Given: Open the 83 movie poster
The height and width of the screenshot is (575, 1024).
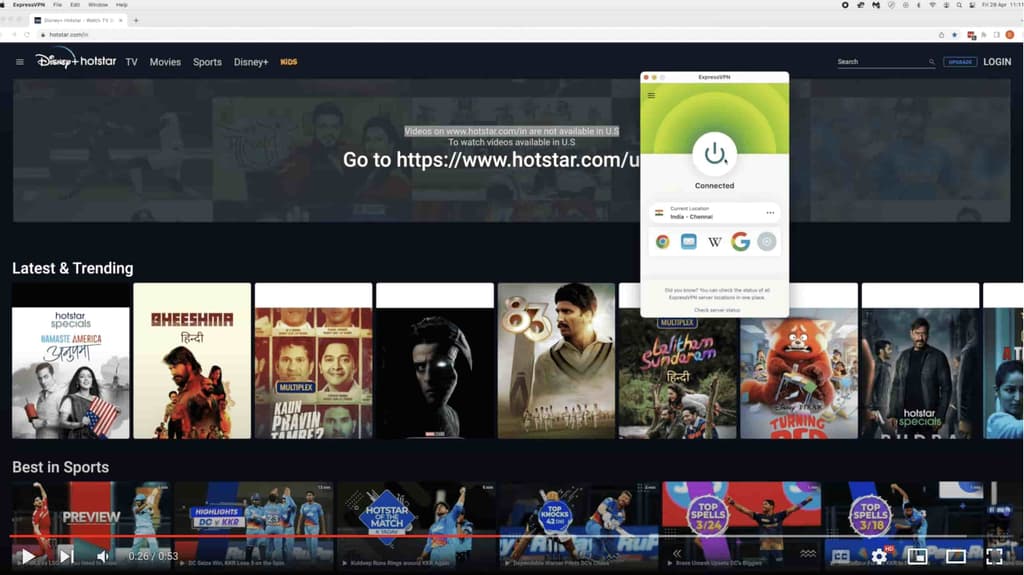Looking at the screenshot, I should pyautogui.click(x=556, y=361).
